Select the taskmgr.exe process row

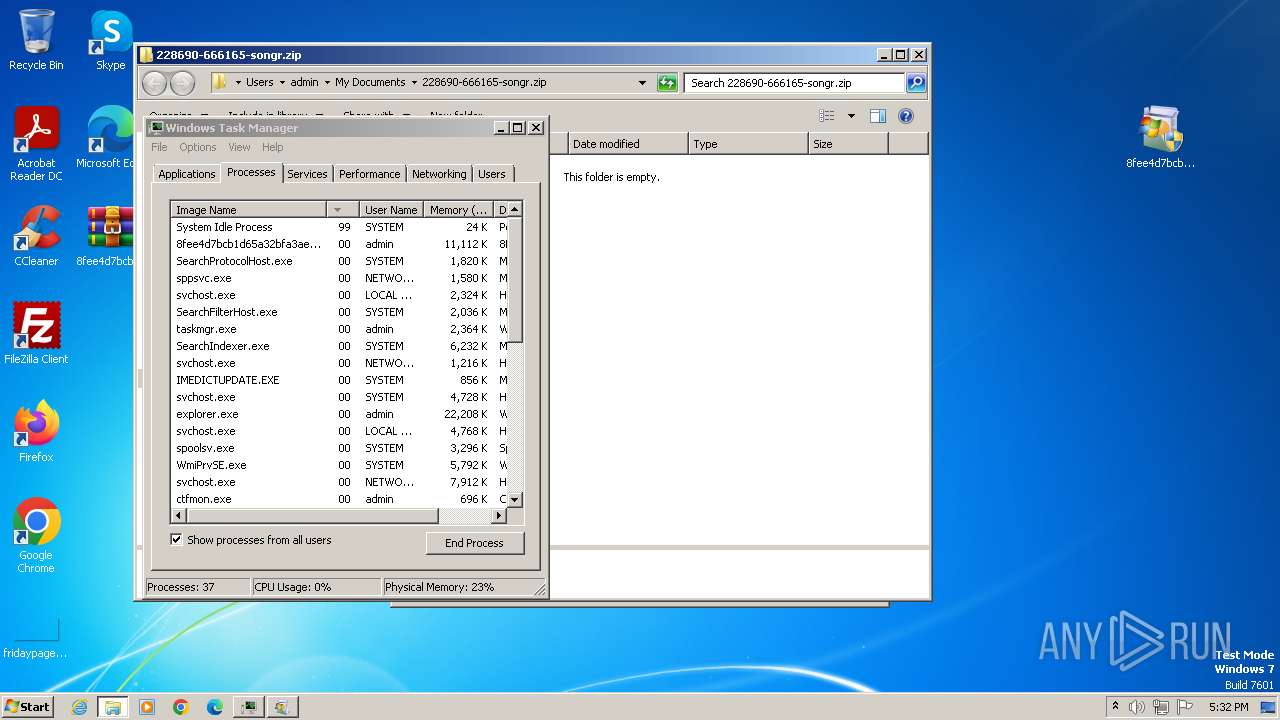[x=340, y=329]
